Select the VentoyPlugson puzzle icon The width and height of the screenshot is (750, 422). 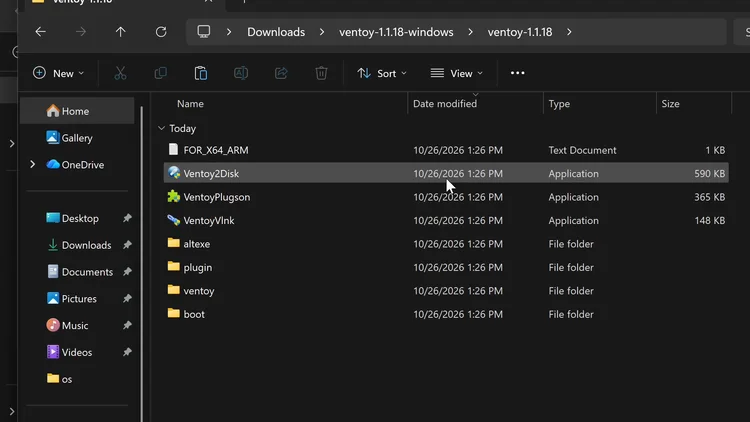[x=174, y=196]
